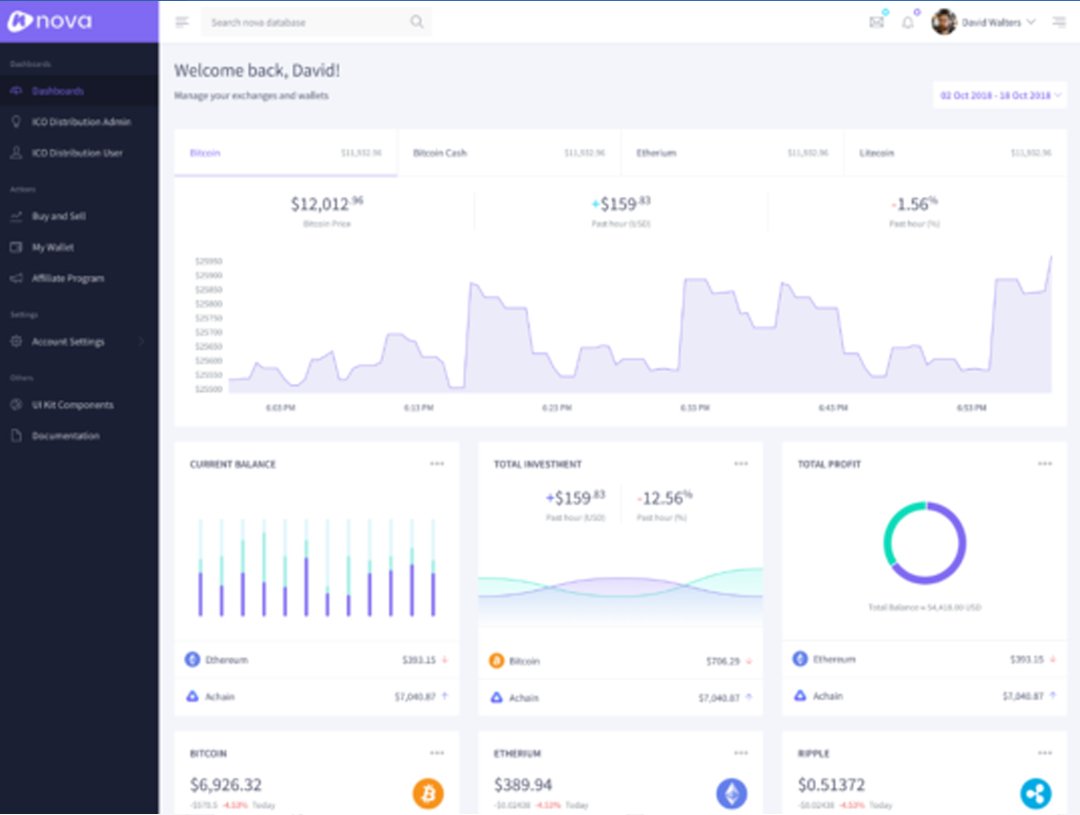Open Buy and Sell in sidebar
Image resolution: width=1080 pixels, height=815 pixels.
(x=58, y=216)
